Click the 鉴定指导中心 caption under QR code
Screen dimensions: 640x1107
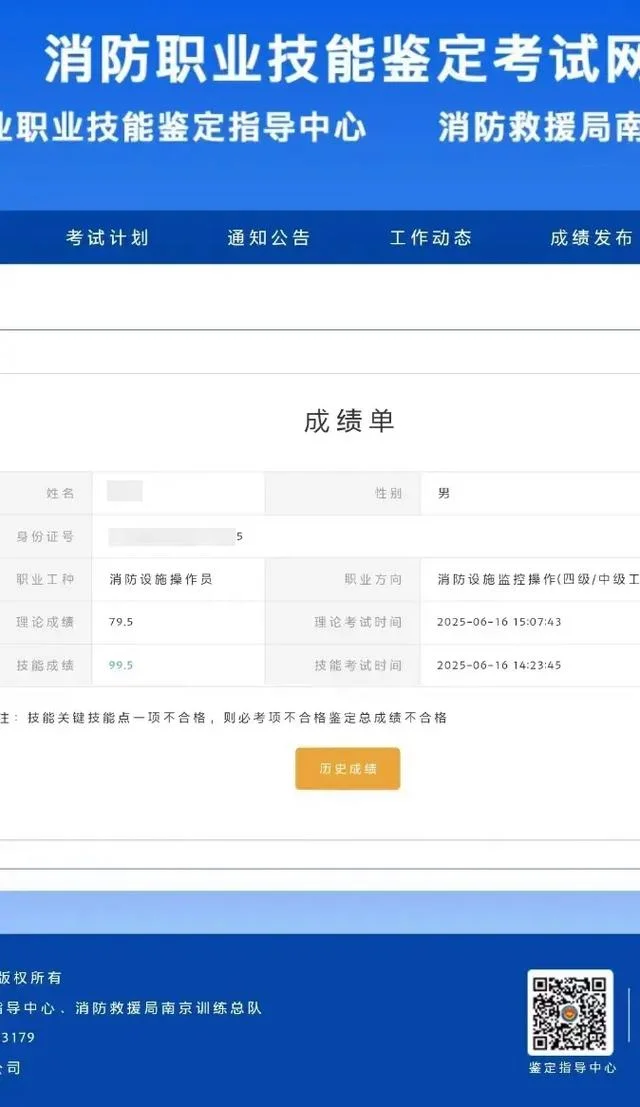pyautogui.click(x=572, y=1068)
